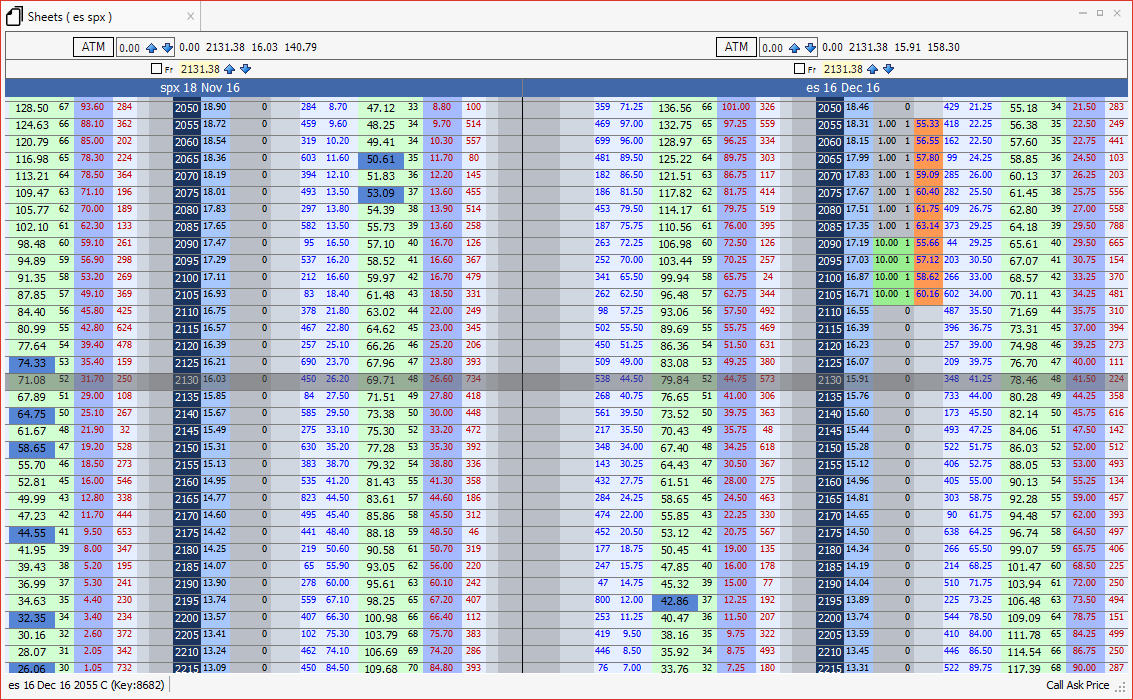This screenshot has width=1133, height=700.
Task: Click orange cell 60.16 in es 2105 row
Action: pos(928,294)
